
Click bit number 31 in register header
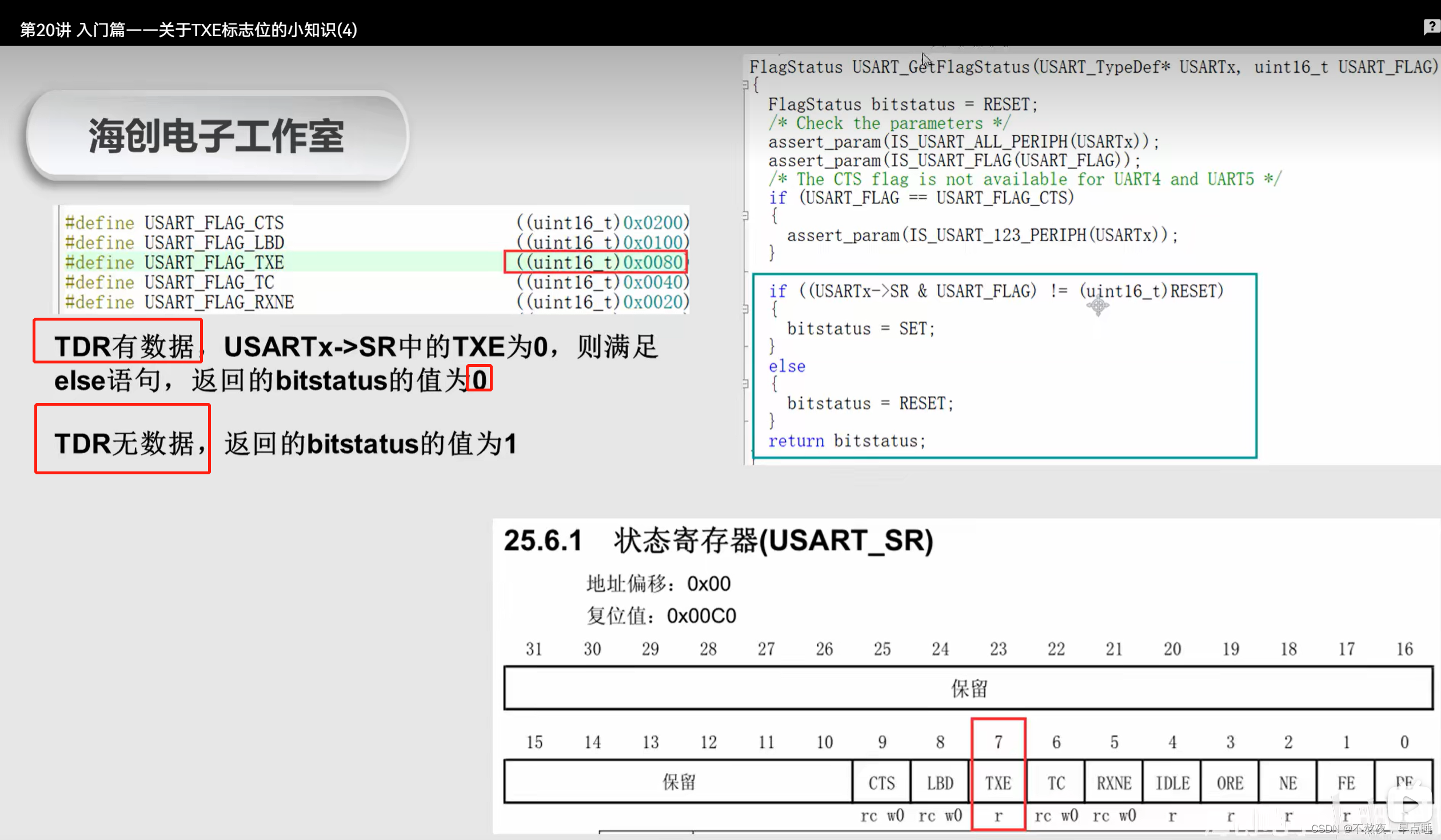tap(533, 649)
